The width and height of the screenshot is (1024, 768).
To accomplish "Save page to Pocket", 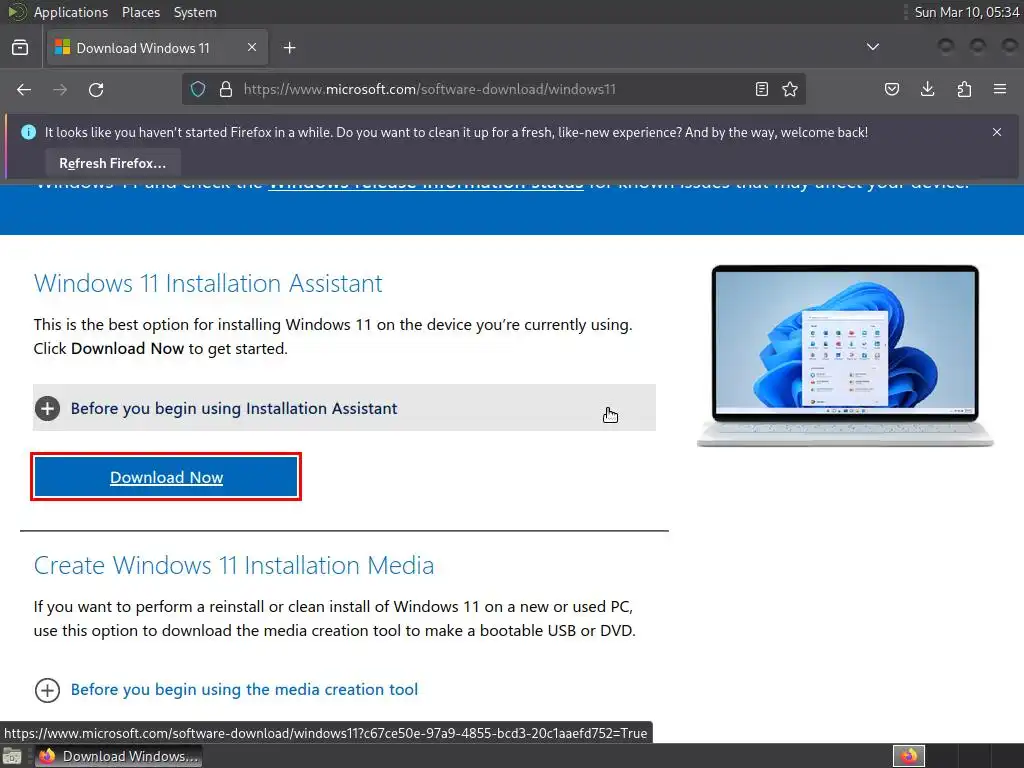I will (892, 89).
